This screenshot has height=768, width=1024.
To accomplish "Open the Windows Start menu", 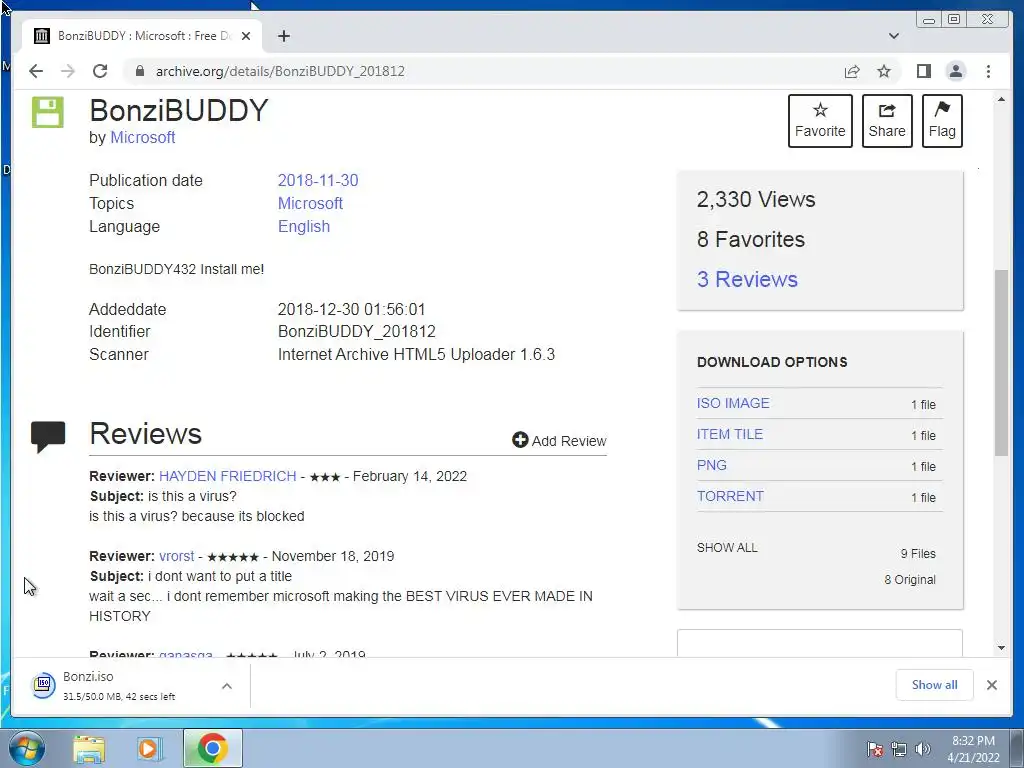I will click(27, 748).
